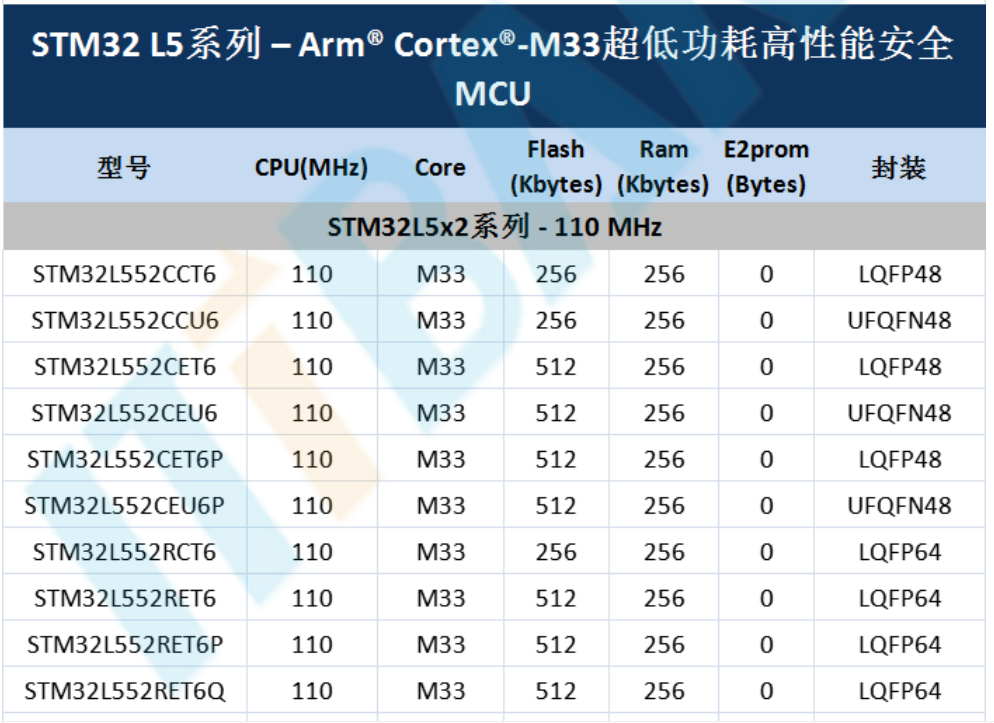Click the M33 core cell in STM32L552CCU6 row
This screenshot has width=994, height=723.
[441, 321]
